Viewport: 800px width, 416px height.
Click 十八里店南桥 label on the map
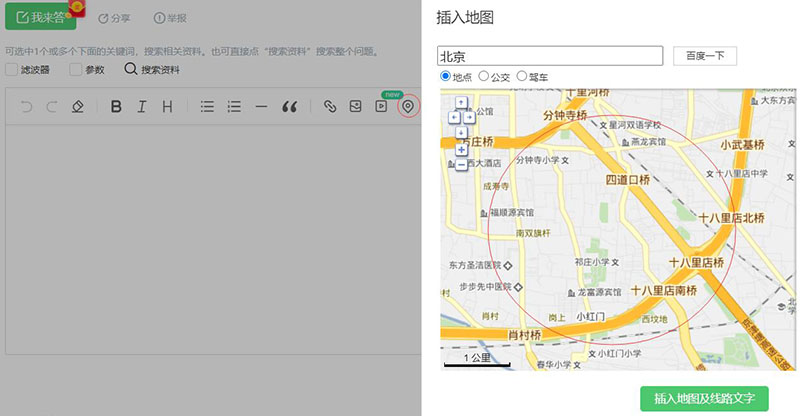tap(664, 290)
